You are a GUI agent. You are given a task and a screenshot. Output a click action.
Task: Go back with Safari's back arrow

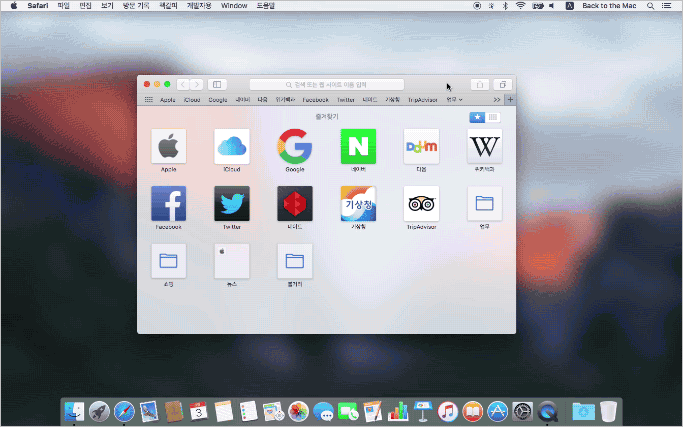tap(183, 85)
